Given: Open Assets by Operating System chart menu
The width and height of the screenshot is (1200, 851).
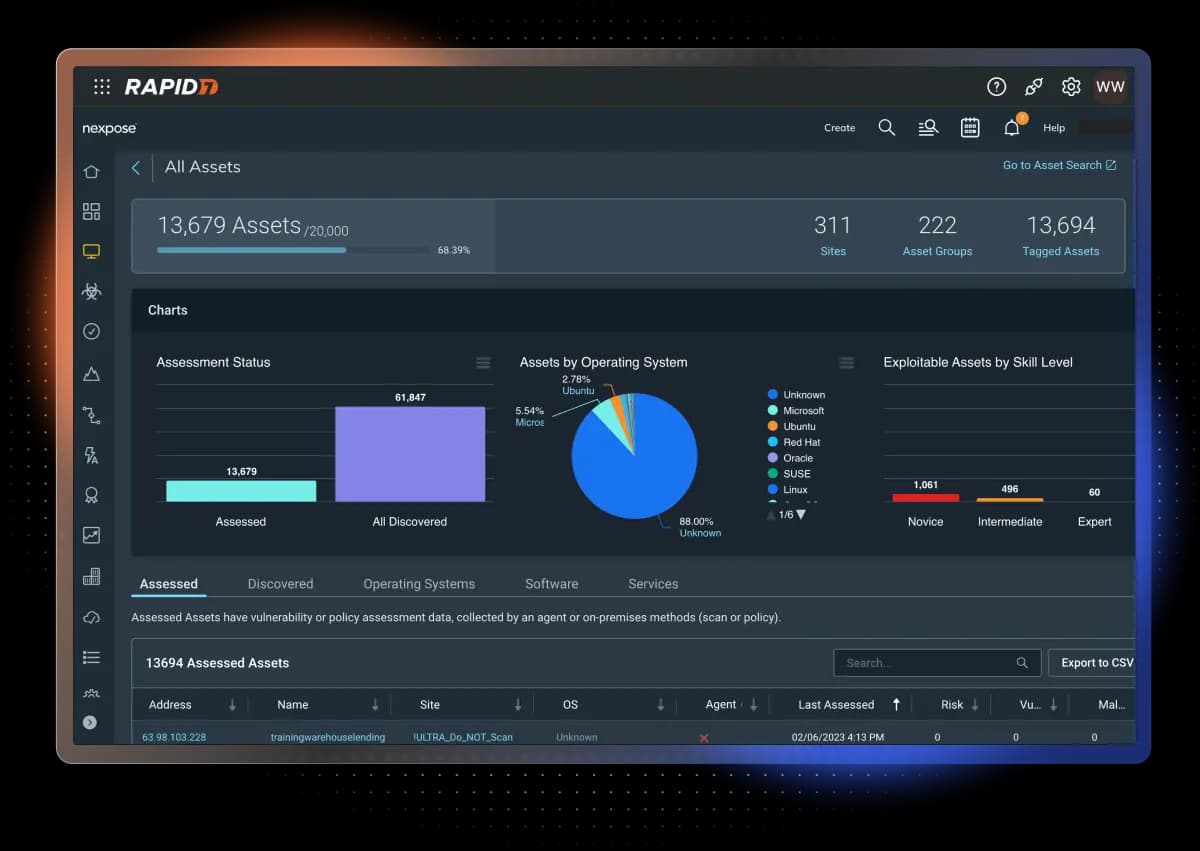Looking at the screenshot, I should [847, 363].
